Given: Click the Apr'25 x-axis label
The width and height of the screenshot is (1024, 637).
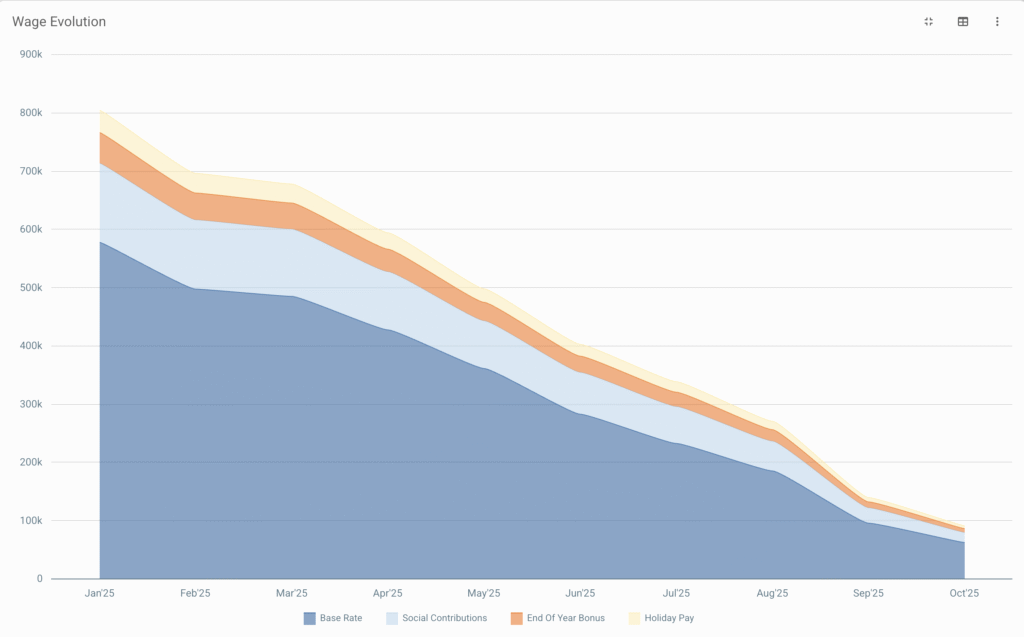Looking at the screenshot, I should coord(387,593).
